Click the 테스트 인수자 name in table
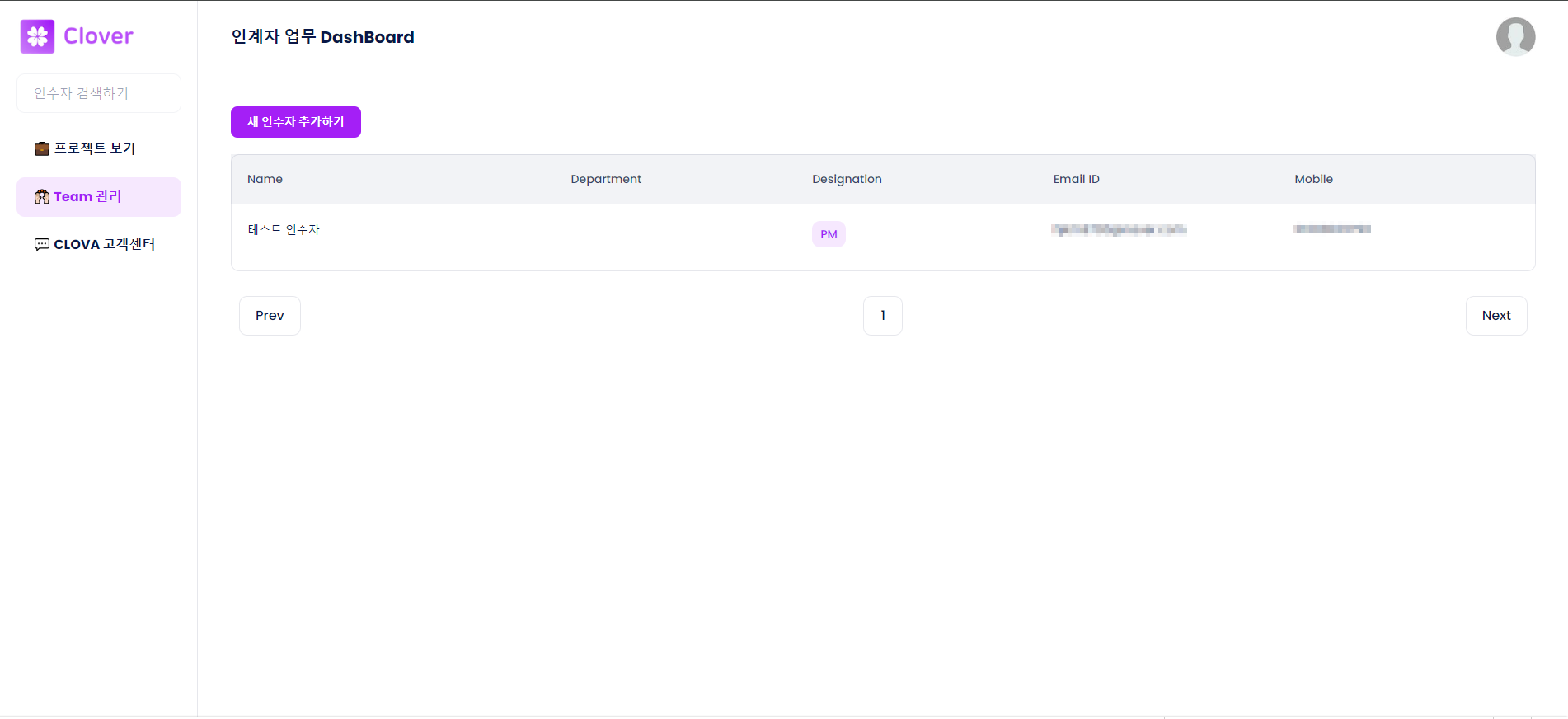 click(284, 229)
